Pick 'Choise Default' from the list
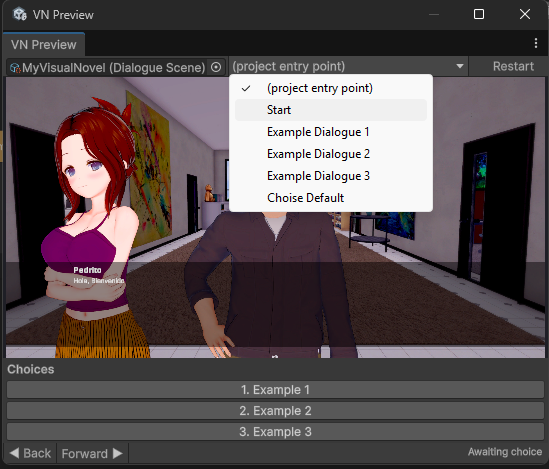 click(x=331, y=198)
